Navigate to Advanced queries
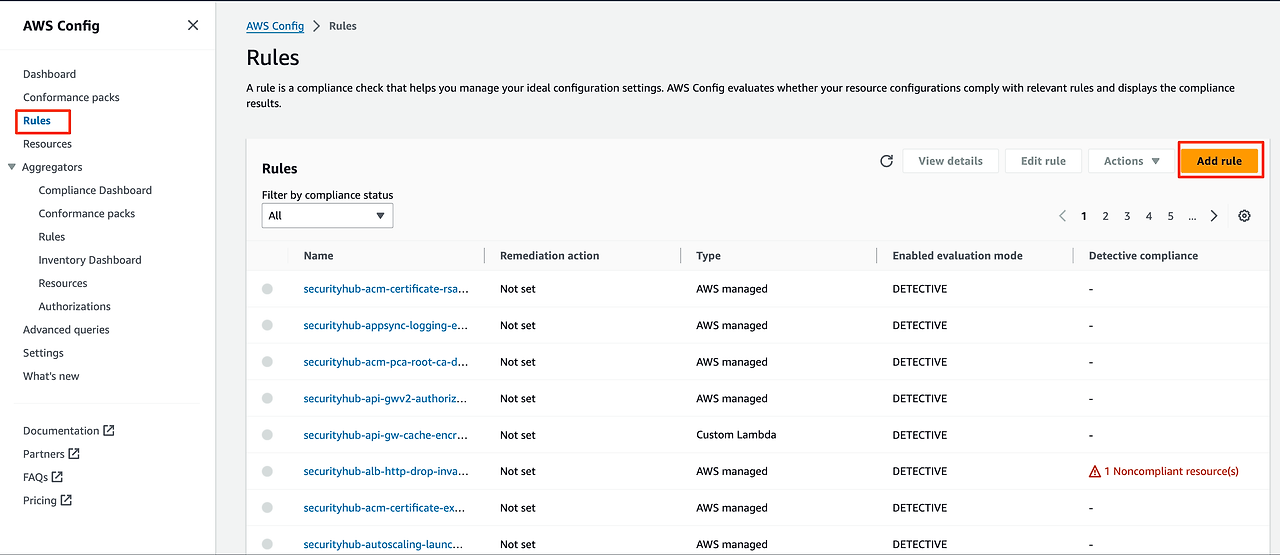This screenshot has height=555, width=1280. click(x=66, y=330)
